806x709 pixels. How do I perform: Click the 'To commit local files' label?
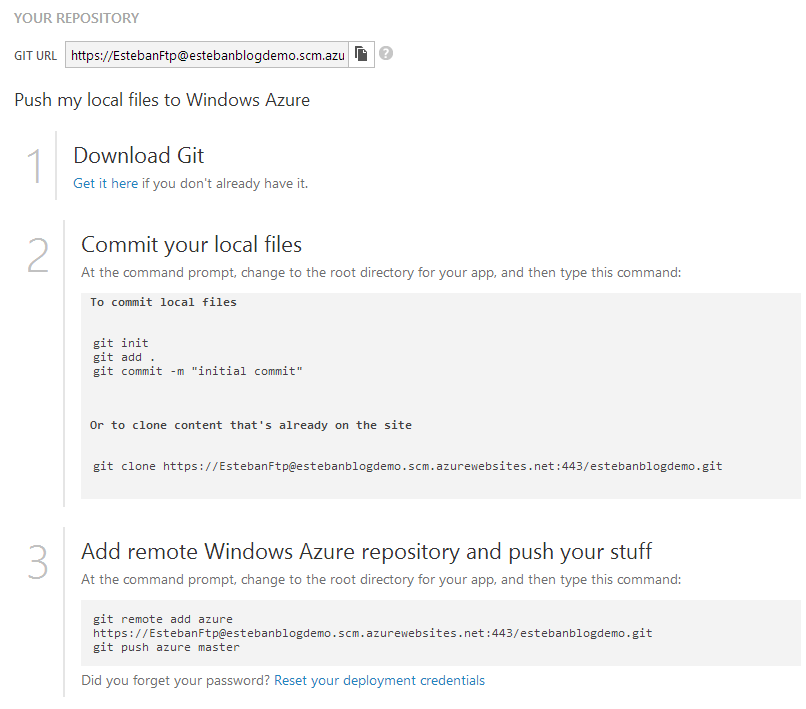coord(163,302)
